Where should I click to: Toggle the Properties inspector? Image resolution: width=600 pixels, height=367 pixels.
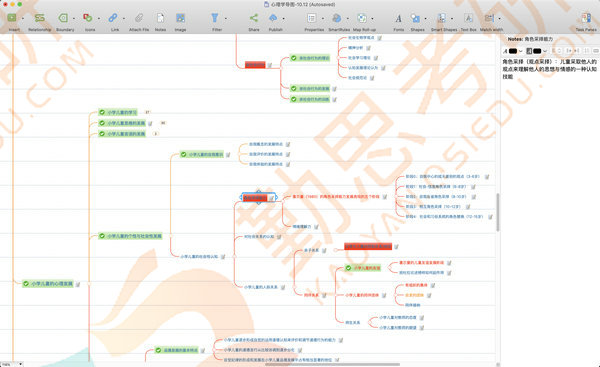312,18
